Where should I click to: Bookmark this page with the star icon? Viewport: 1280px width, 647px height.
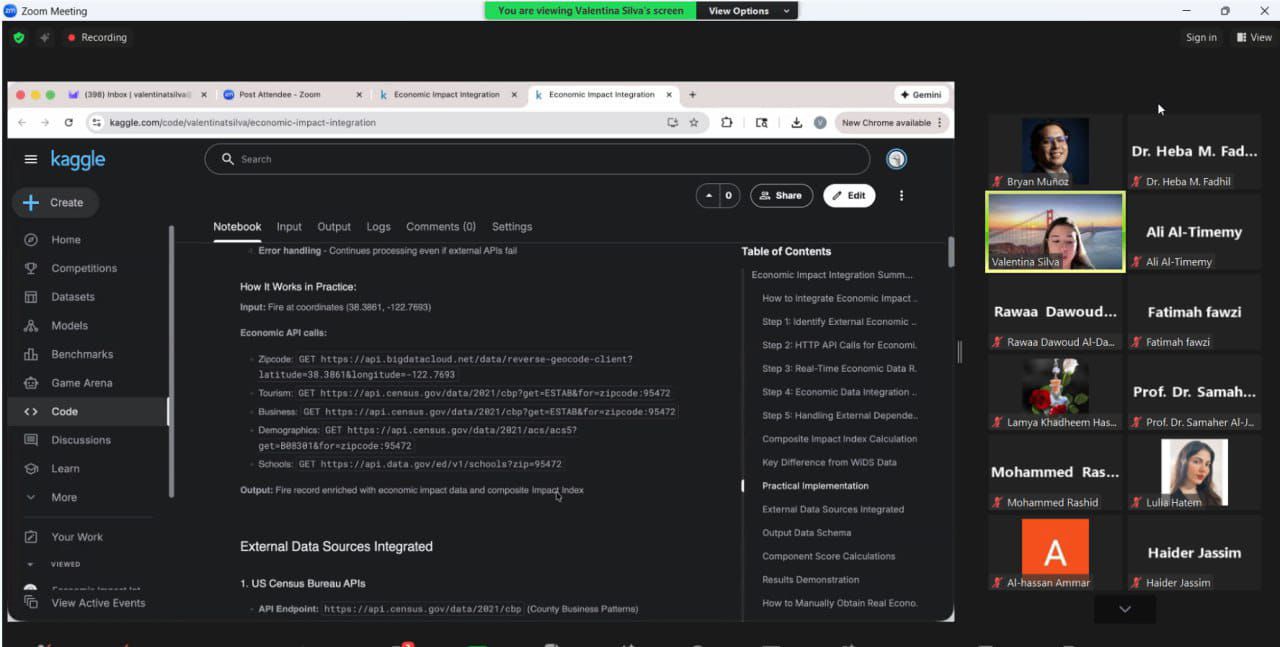(x=694, y=123)
